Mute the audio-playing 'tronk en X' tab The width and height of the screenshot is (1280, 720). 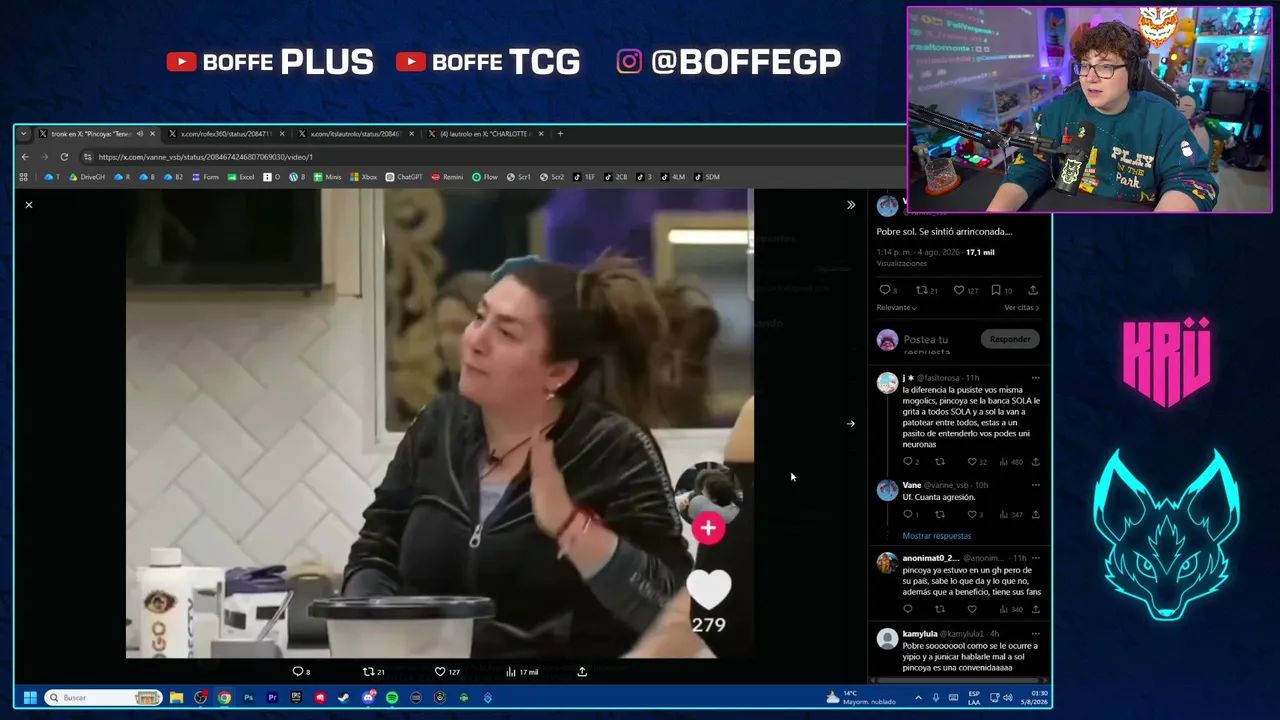(140, 134)
